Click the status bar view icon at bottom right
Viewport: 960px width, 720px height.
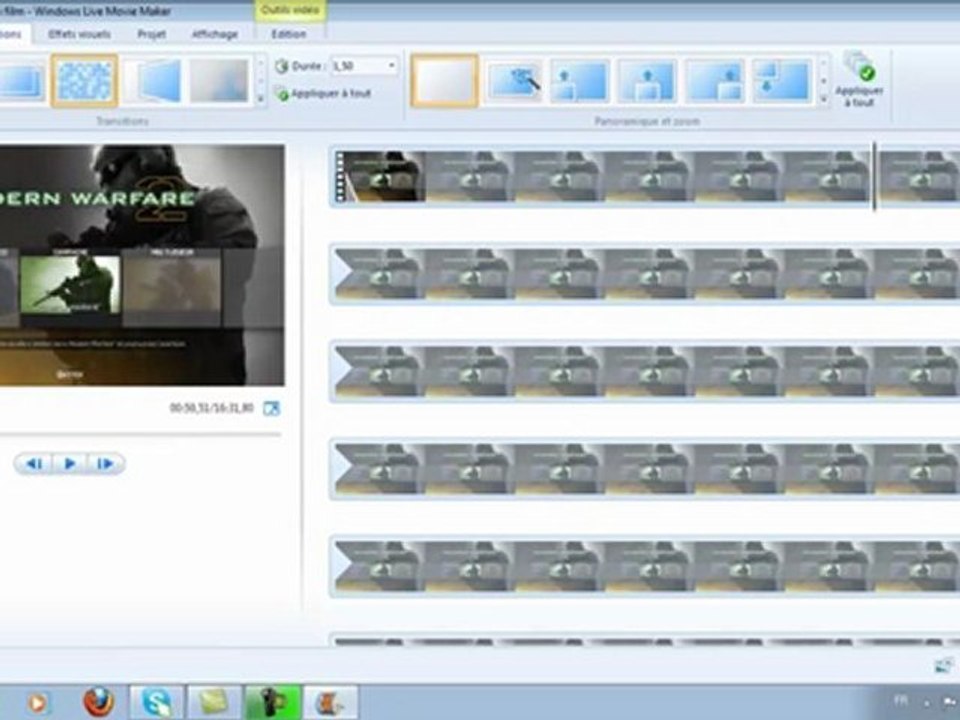pyautogui.click(x=943, y=665)
